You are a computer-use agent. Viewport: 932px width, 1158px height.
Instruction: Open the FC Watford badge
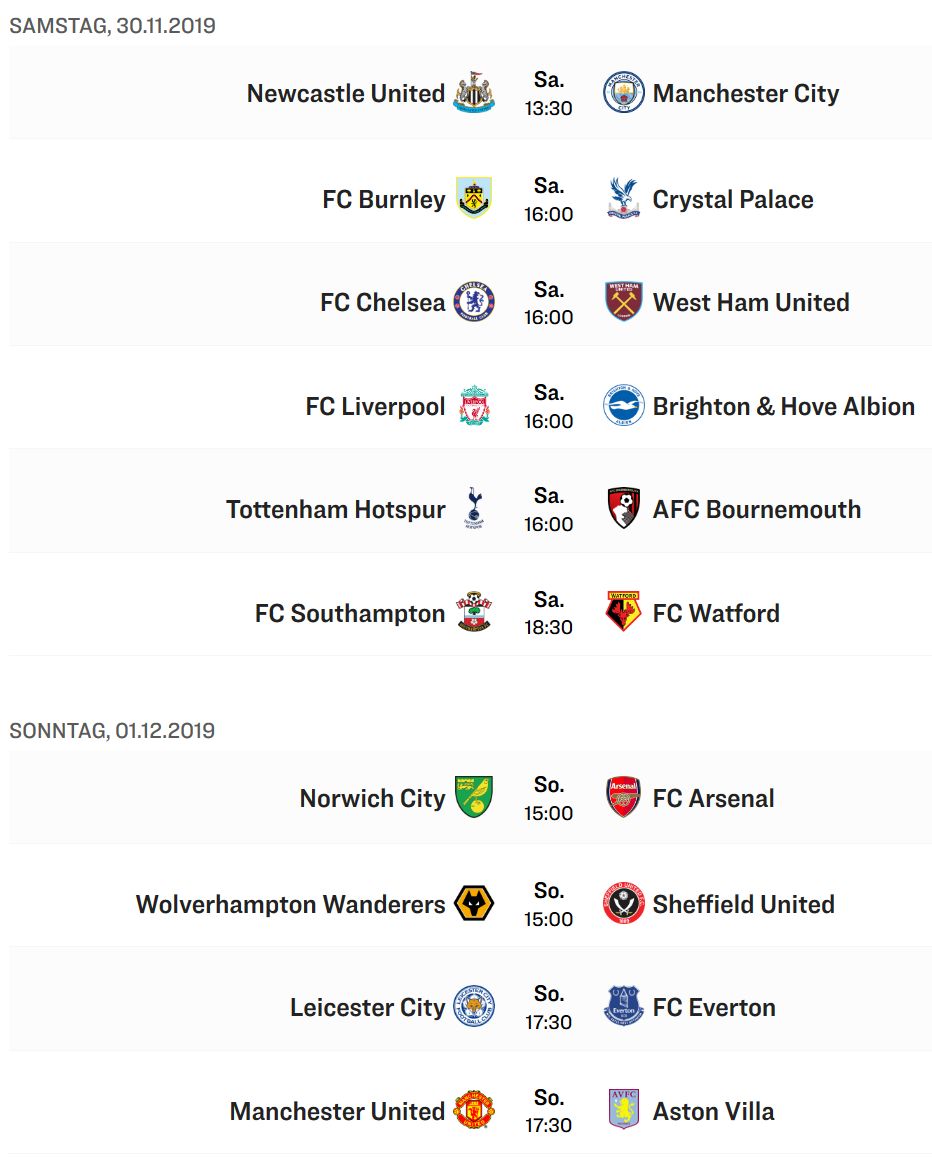(x=623, y=611)
